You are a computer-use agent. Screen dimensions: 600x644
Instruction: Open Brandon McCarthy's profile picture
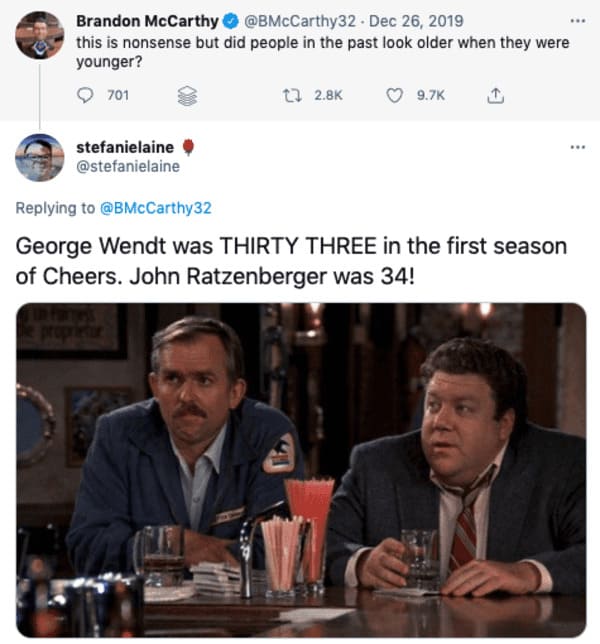coord(39,35)
